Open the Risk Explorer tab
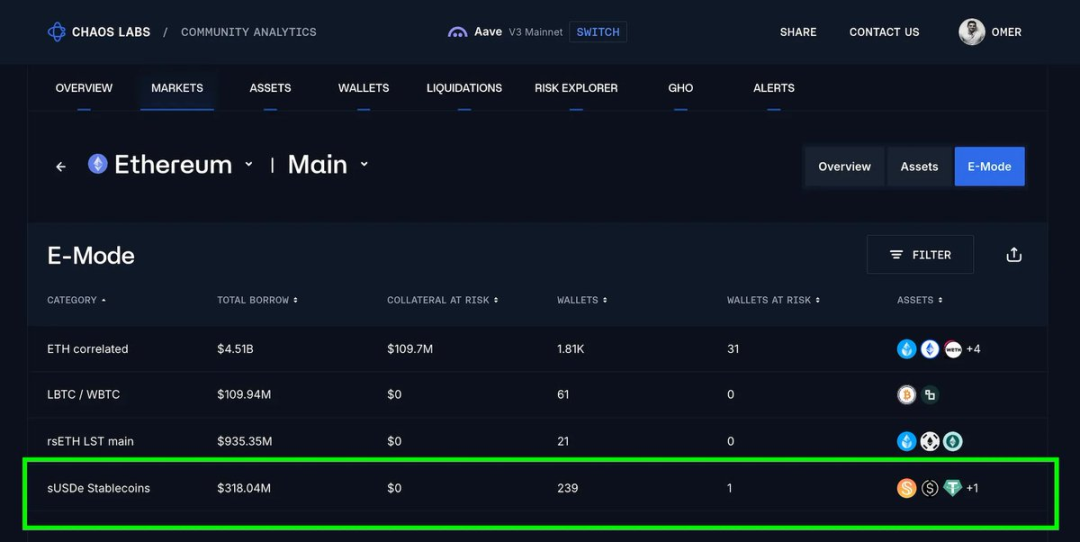 point(577,88)
